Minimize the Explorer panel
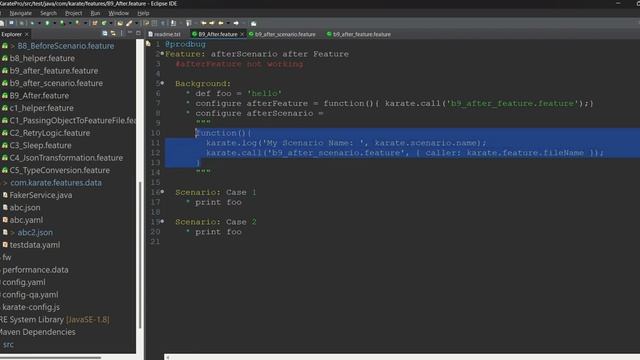Viewport: 640px width, 360px height. click(x=130, y=33)
